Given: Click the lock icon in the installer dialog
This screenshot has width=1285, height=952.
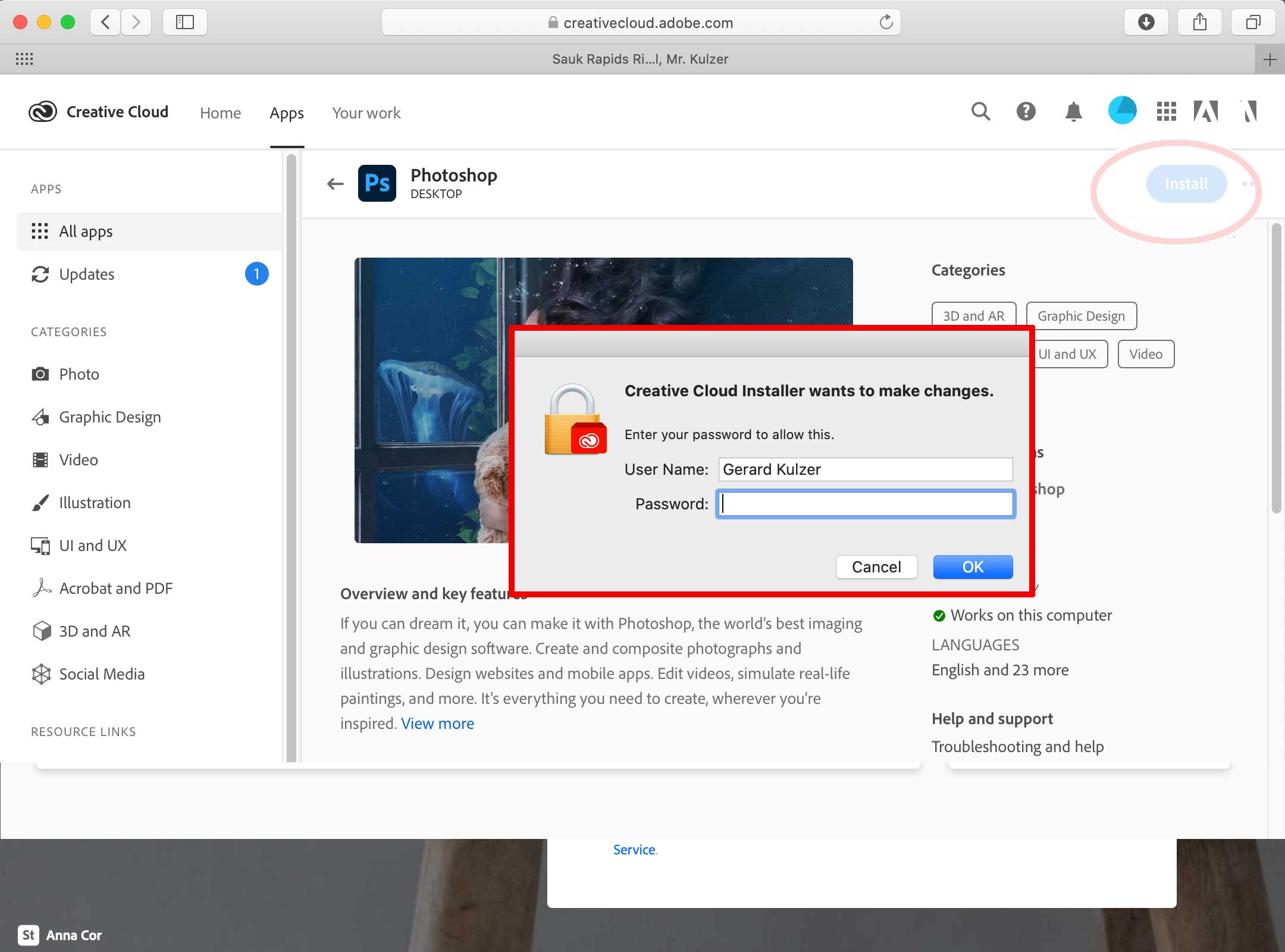Looking at the screenshot, I should point(575,419).
